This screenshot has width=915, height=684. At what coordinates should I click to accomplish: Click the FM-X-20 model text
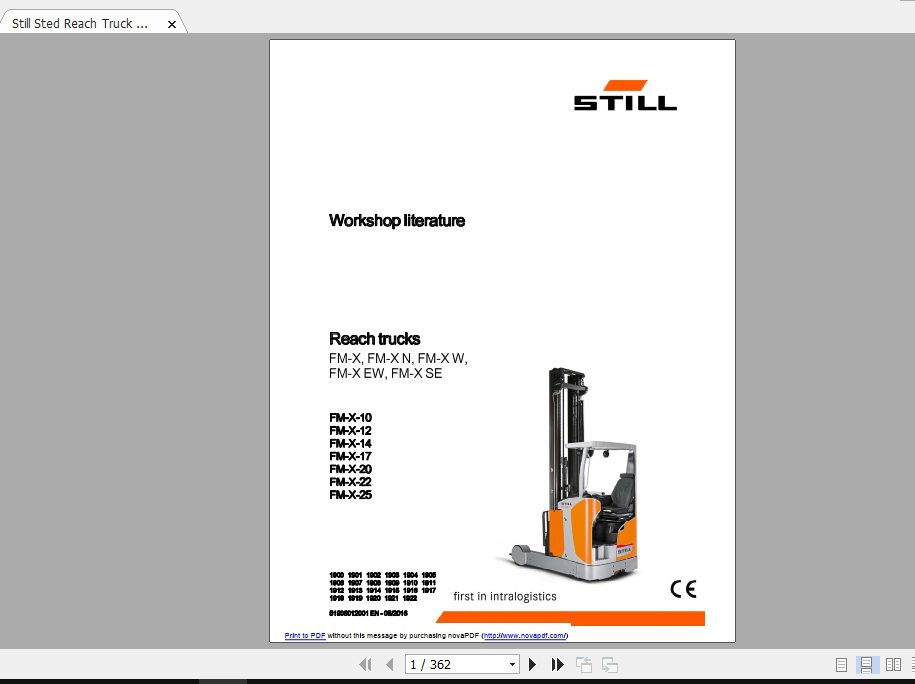pos(350,469)
